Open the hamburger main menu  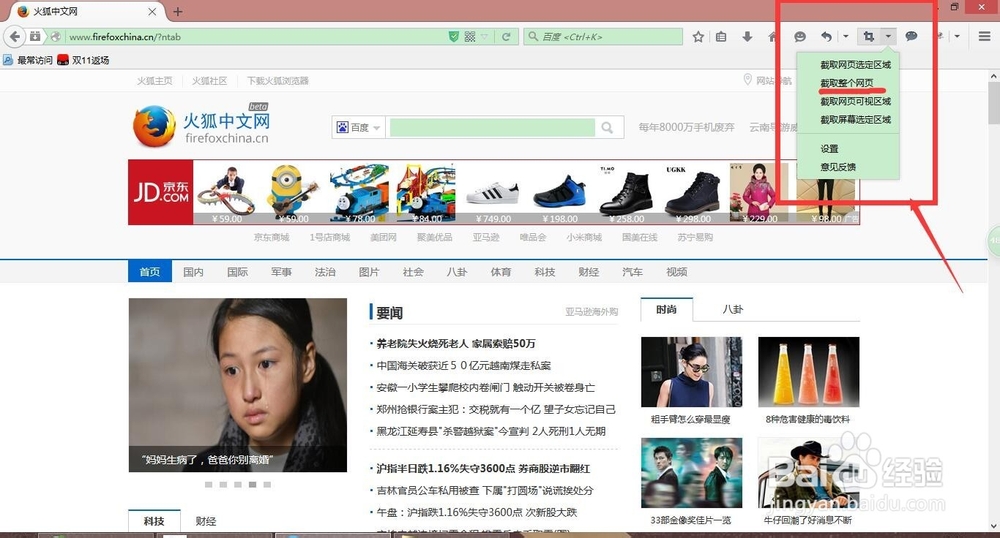click(984, 36)
